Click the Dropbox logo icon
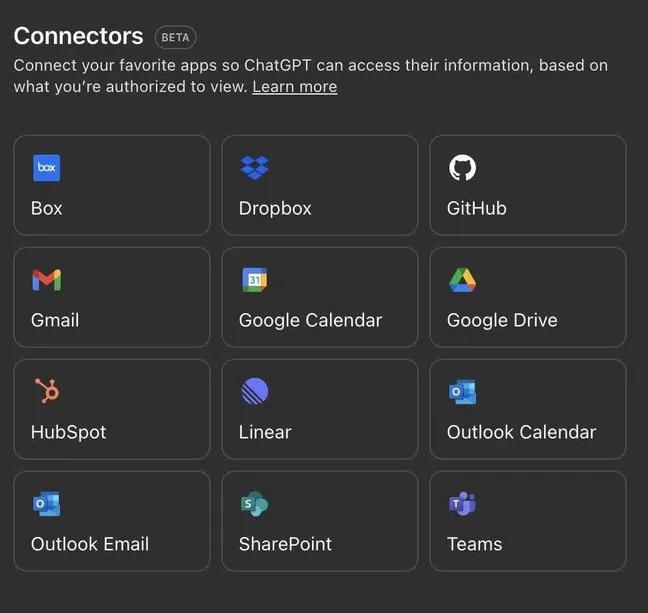 254,168
